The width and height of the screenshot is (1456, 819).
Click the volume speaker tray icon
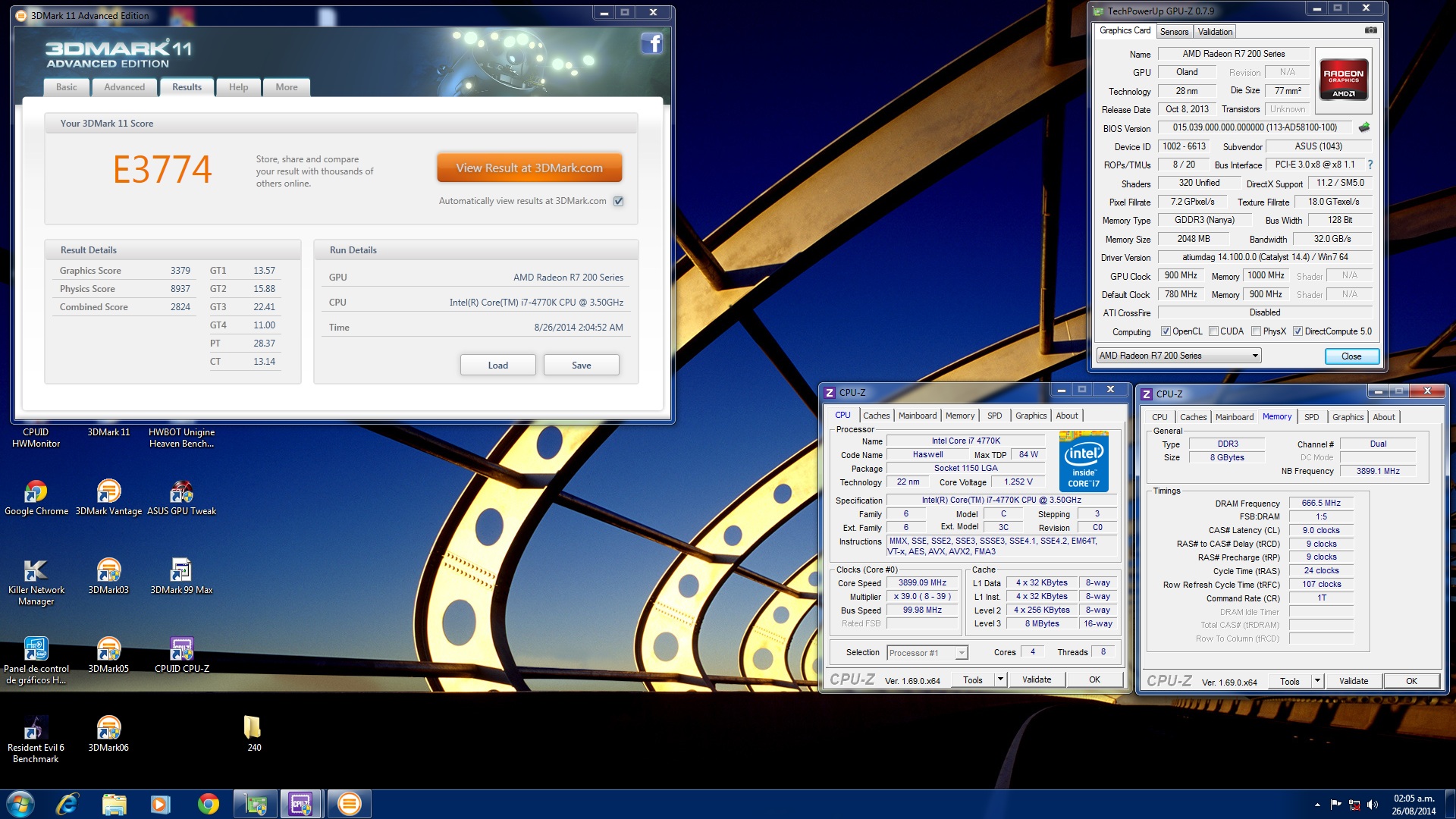1373,805
